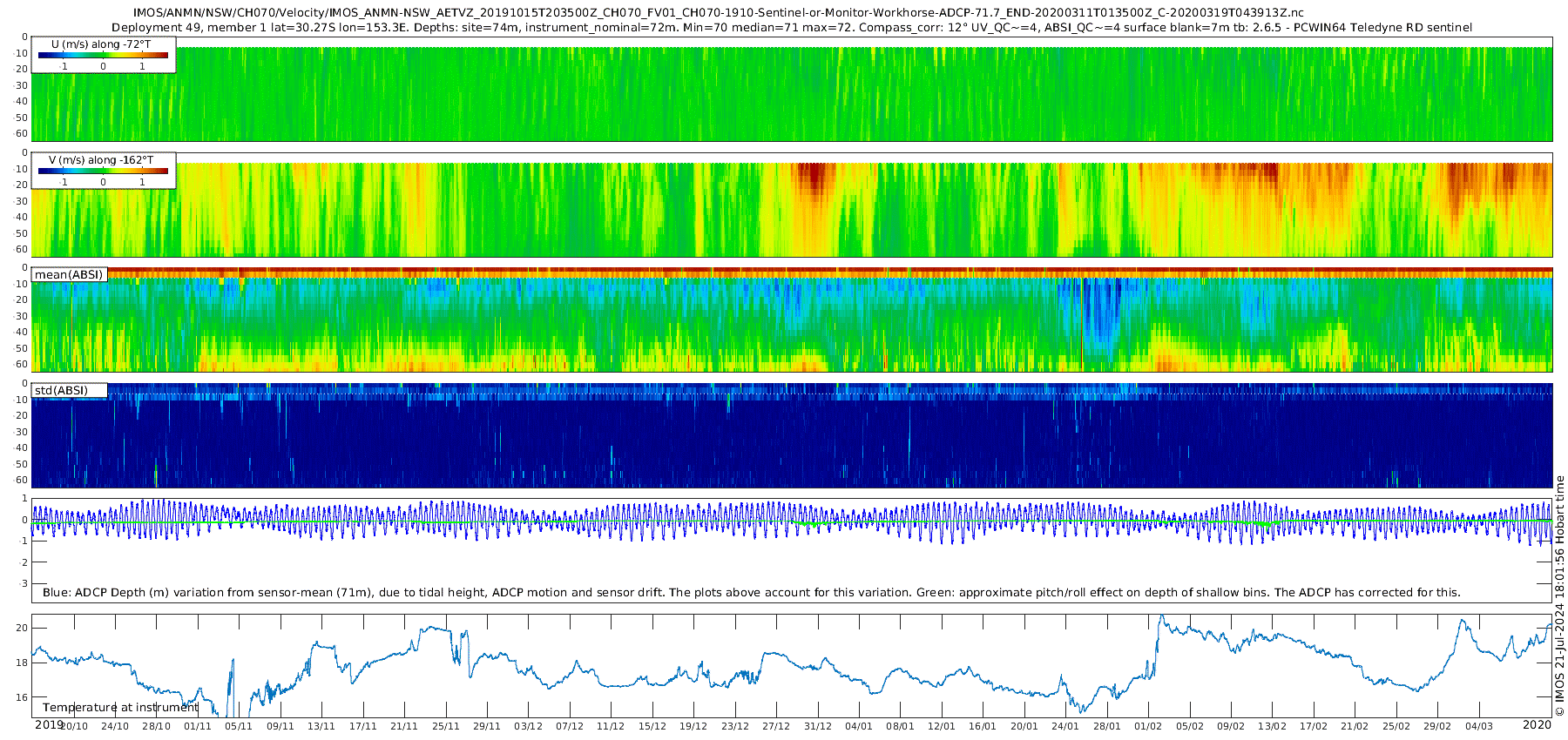Click the '07/12' date tick label
Viewport: 1568px width, 740px height.
(x=570, y=726)
